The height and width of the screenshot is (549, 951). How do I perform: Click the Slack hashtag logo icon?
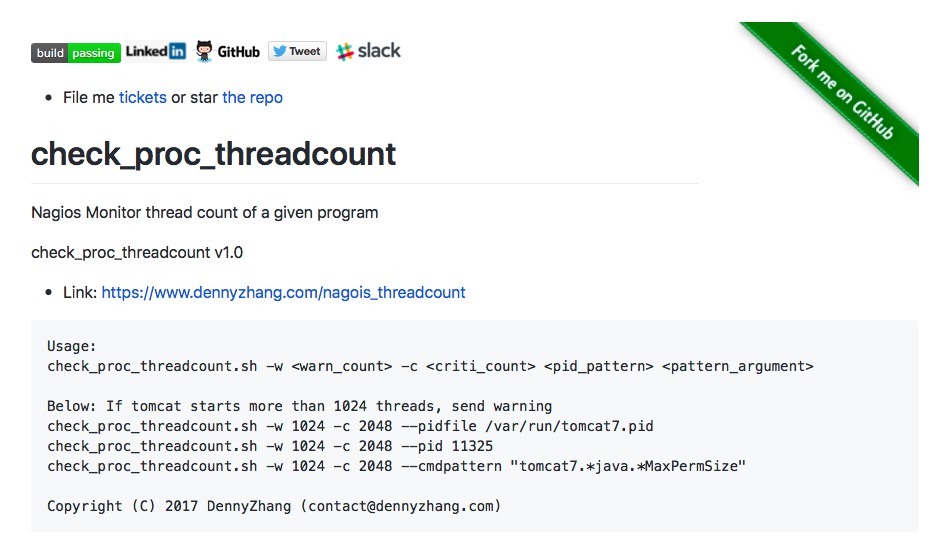[345, 51]
